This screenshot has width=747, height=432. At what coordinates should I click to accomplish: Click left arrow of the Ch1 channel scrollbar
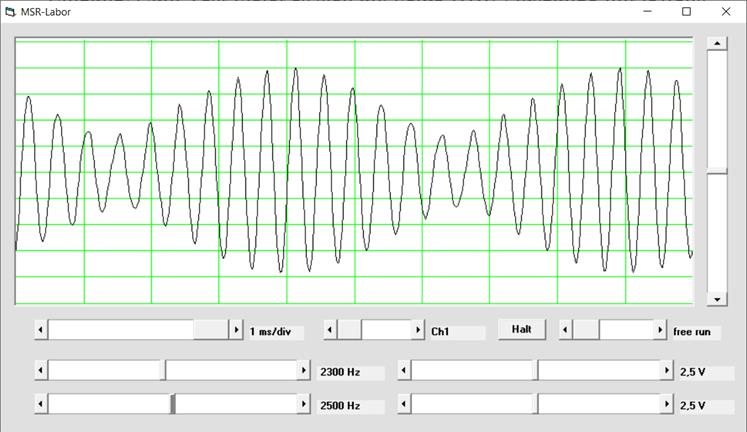tap(330, 330)
